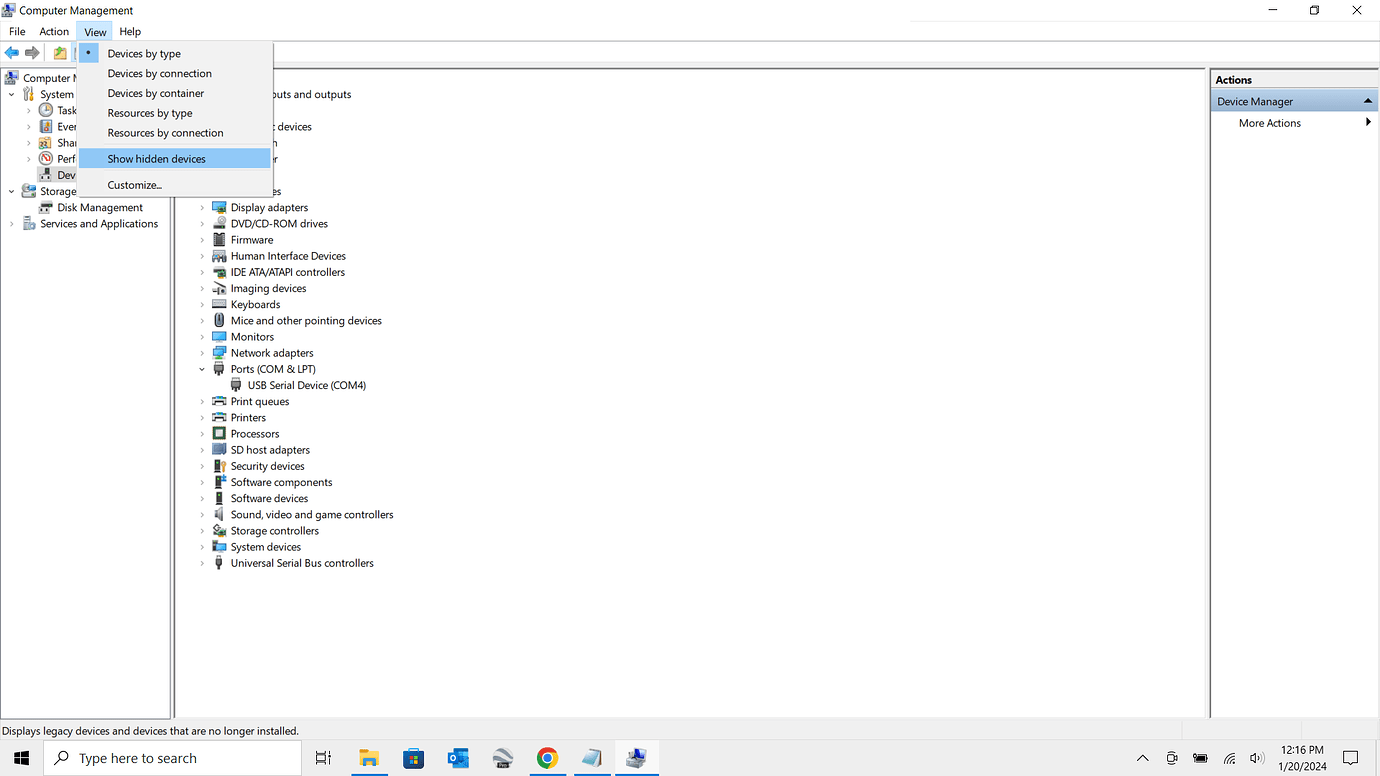1380x776 pixels.
Task: Open Microsoft Store from taskbar
Action: [413, 758]
